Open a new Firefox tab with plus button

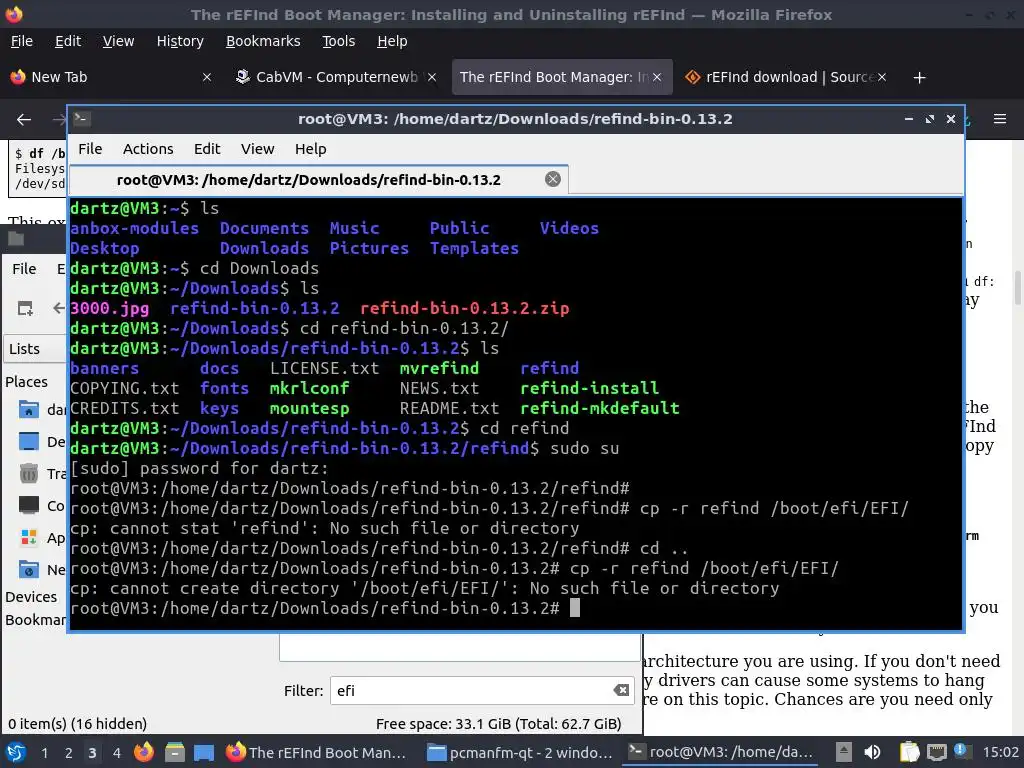920,77
